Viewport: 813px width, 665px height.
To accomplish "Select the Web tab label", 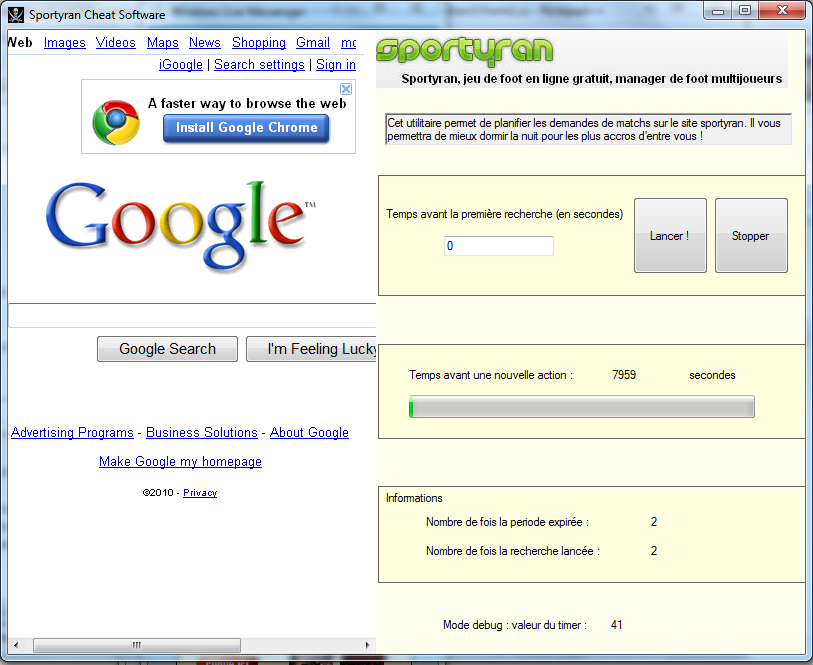I will point(20,43).
